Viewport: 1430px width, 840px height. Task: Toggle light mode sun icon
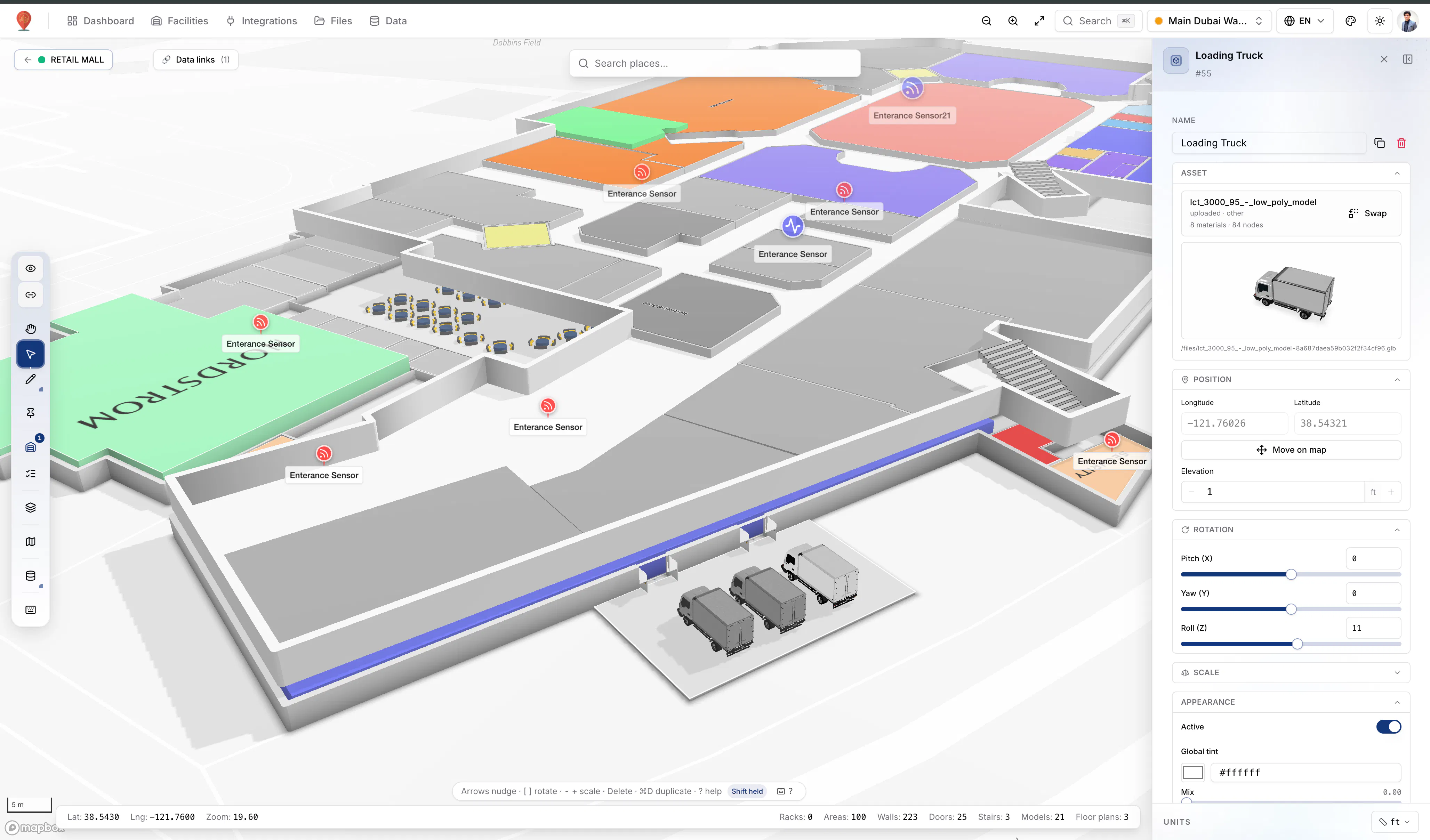1380,21
